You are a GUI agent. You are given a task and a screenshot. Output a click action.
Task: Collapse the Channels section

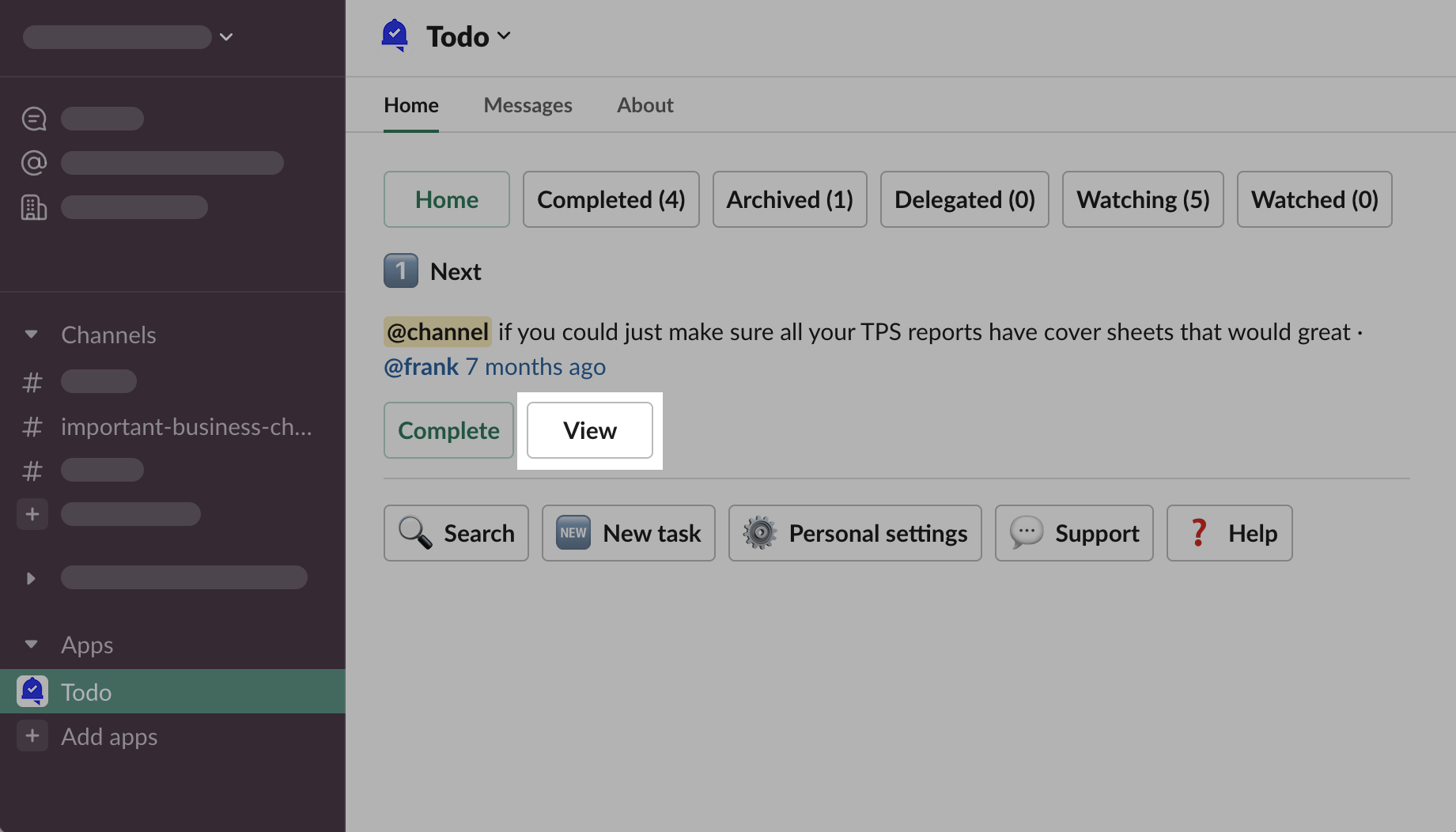32,335
